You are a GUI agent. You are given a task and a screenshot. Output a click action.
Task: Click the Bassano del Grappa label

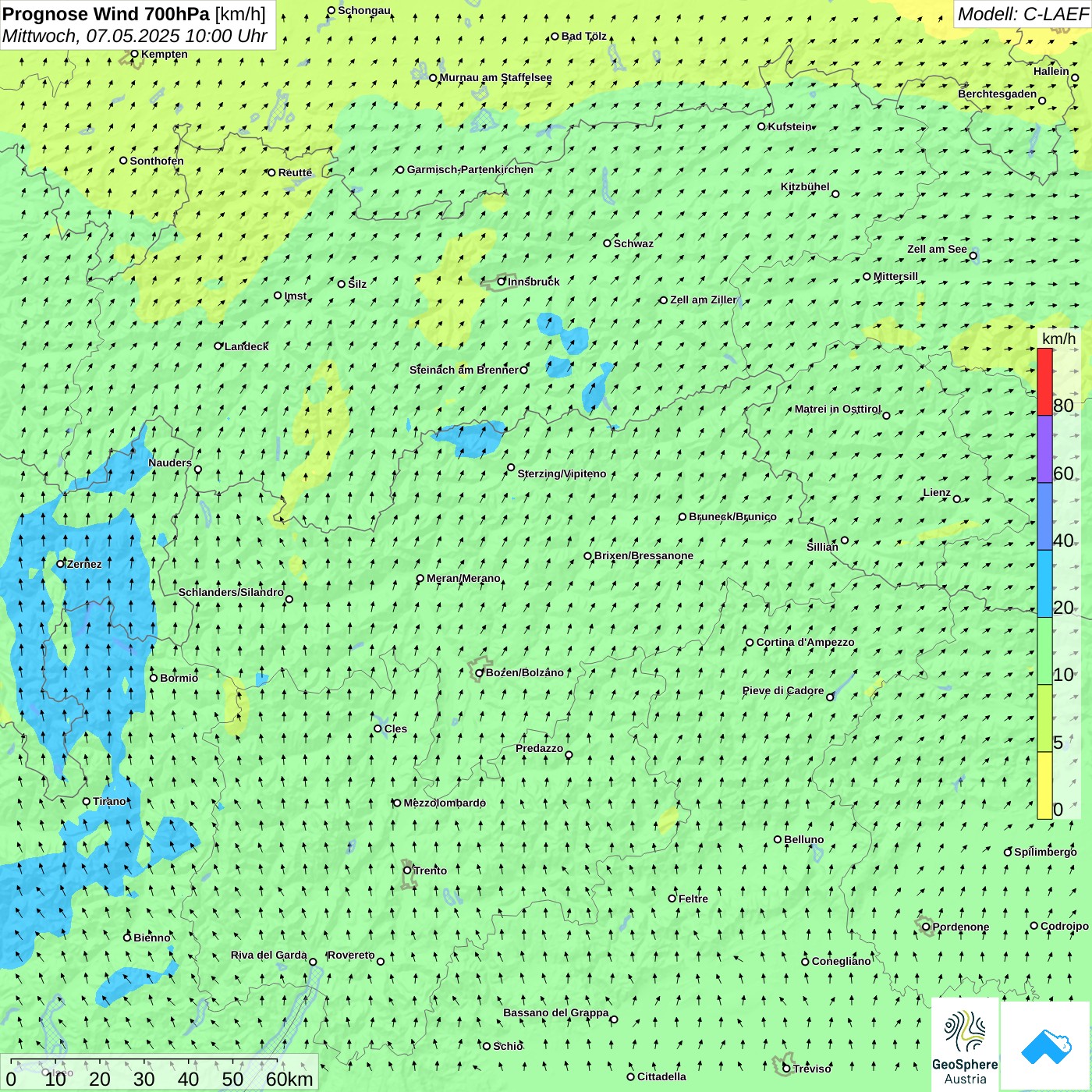click(x=556, y=1012)
